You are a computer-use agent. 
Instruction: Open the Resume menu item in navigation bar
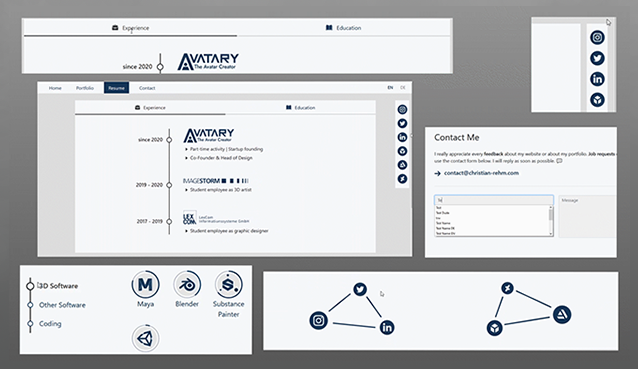(x=116, y=88)
